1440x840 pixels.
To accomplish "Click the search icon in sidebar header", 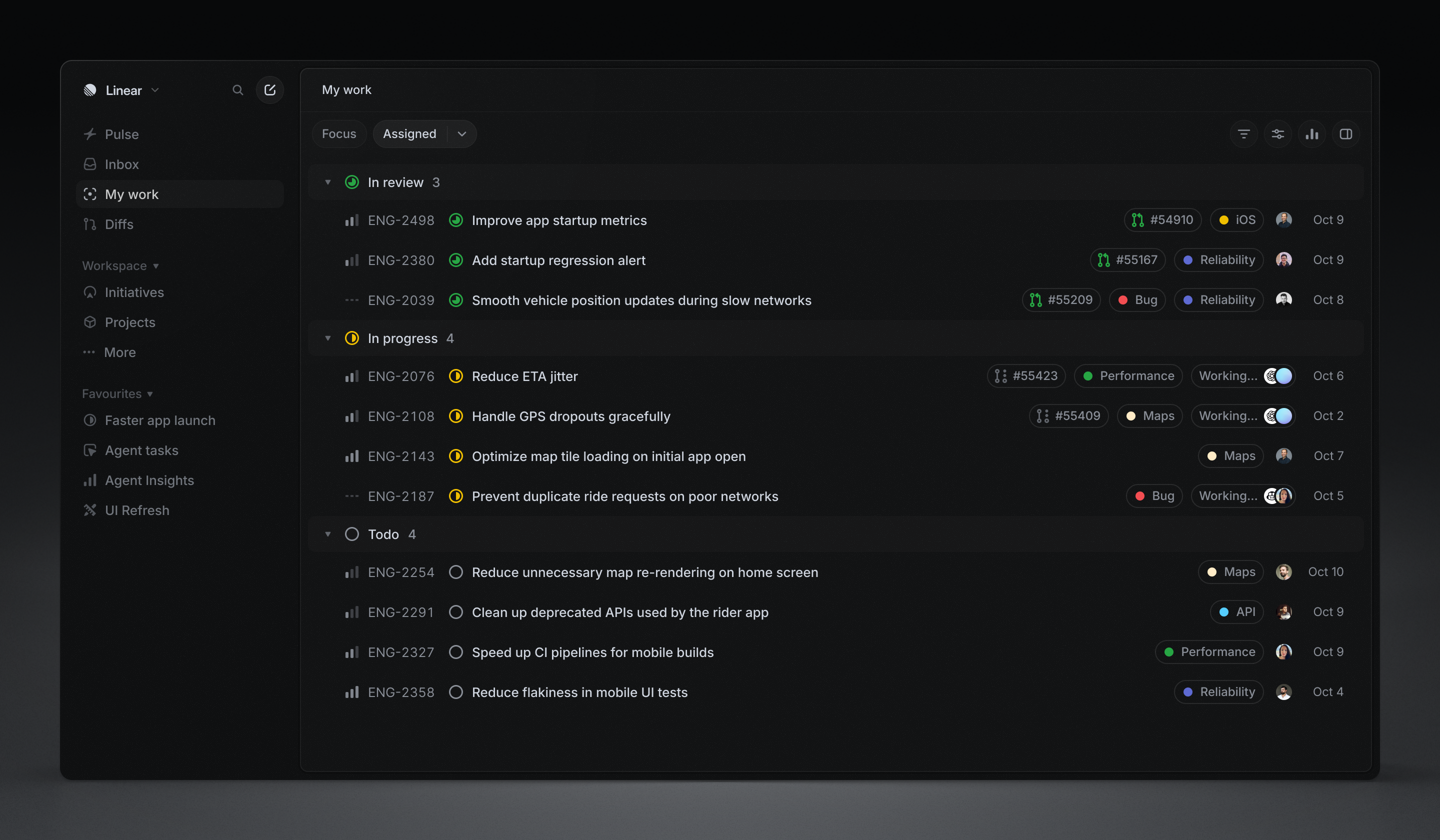I will pos(237,90).
